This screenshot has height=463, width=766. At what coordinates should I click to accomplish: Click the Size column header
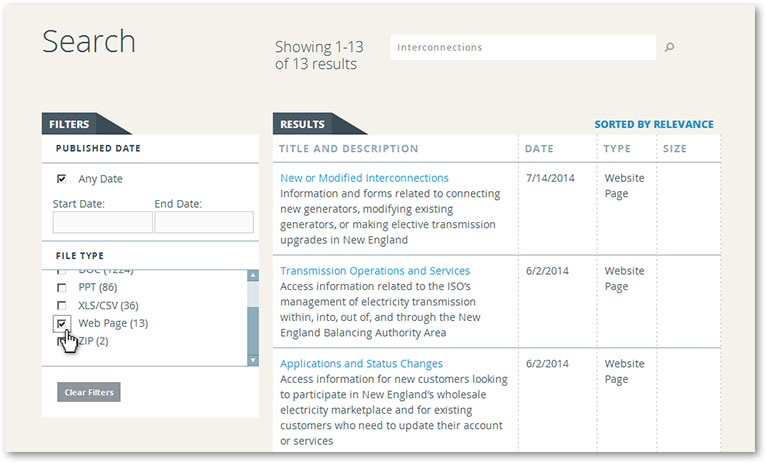(675, 149)
